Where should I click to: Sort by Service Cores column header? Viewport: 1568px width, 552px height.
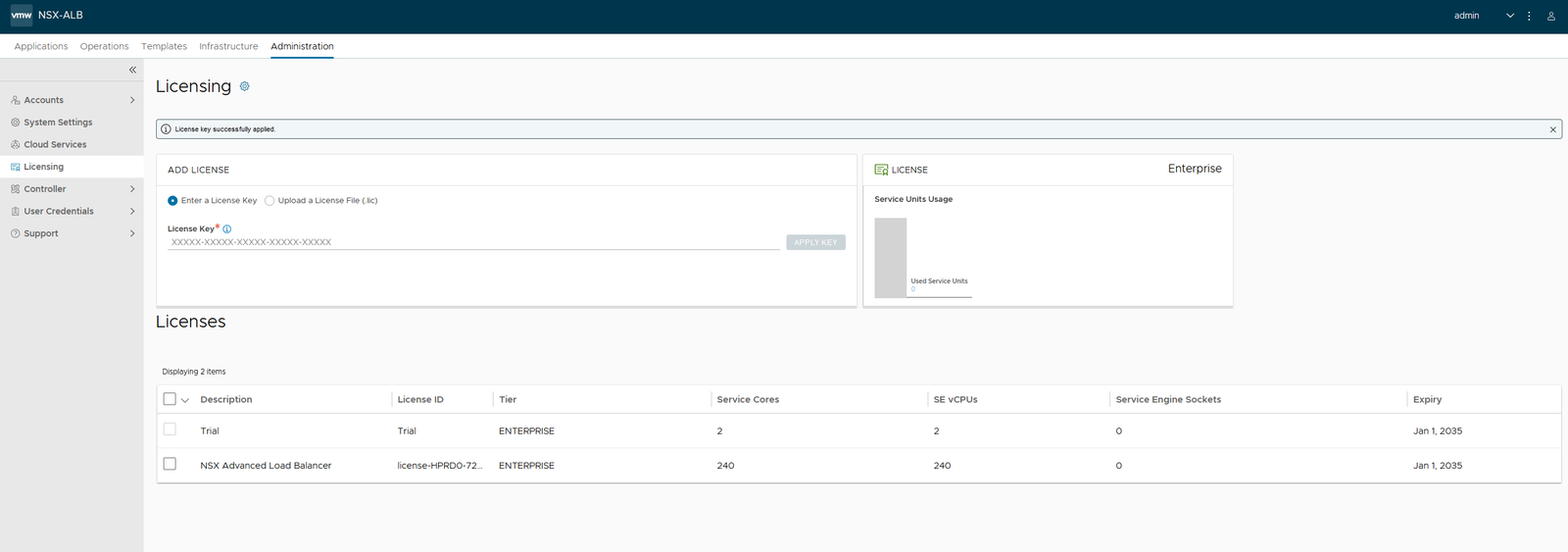[x=748, y=399]
